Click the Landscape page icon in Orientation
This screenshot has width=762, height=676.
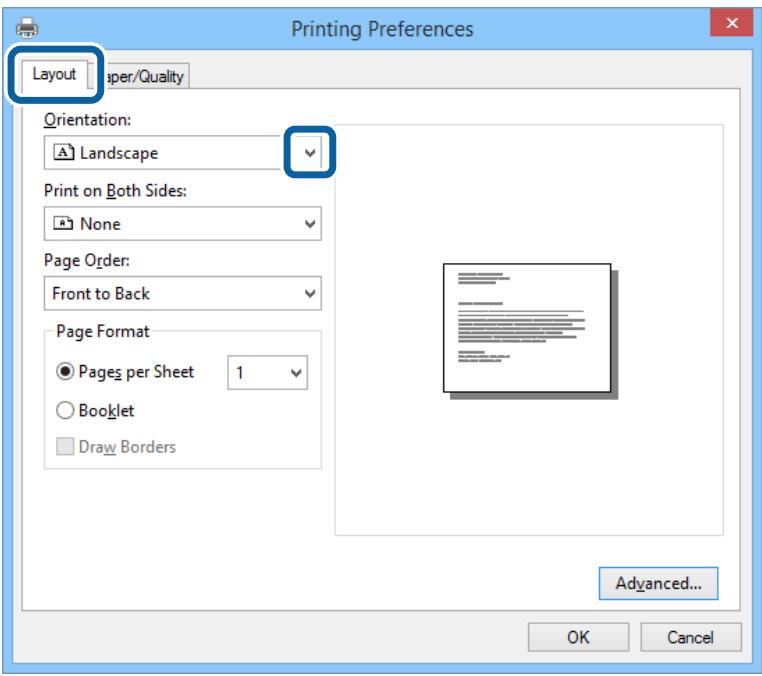click(63, 153)
